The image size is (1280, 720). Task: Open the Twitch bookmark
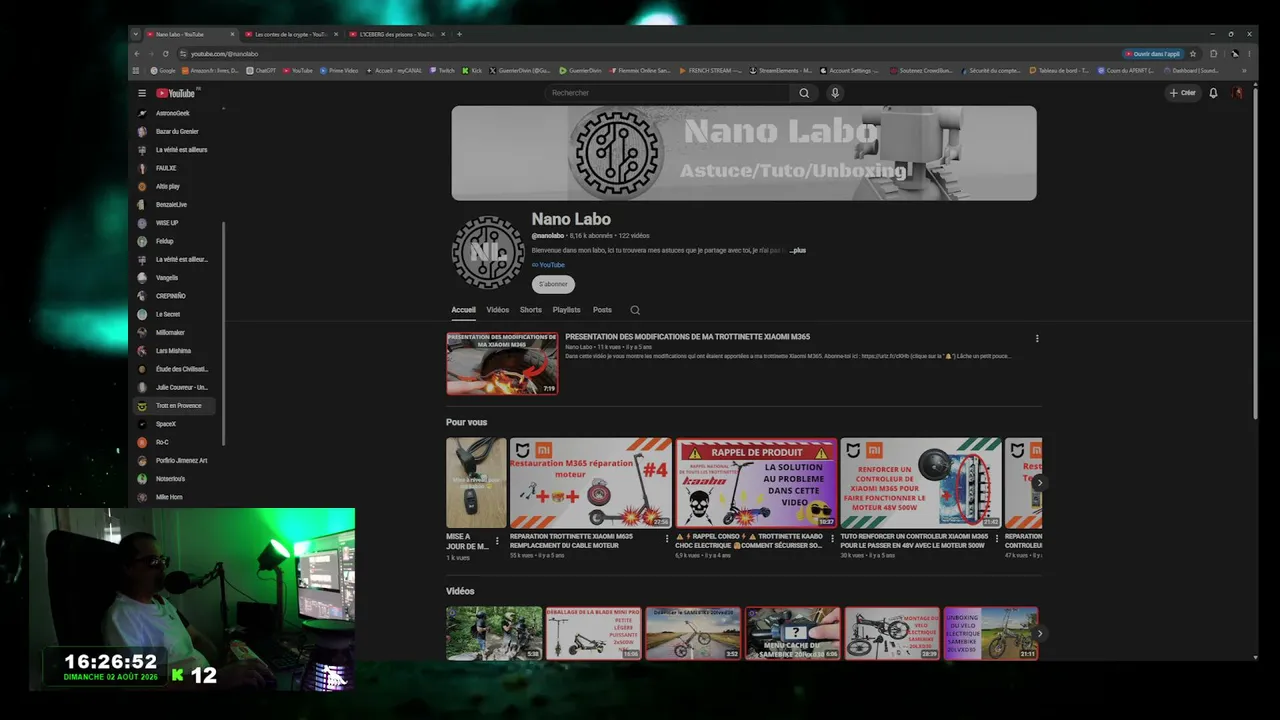(x=441, y=71)
